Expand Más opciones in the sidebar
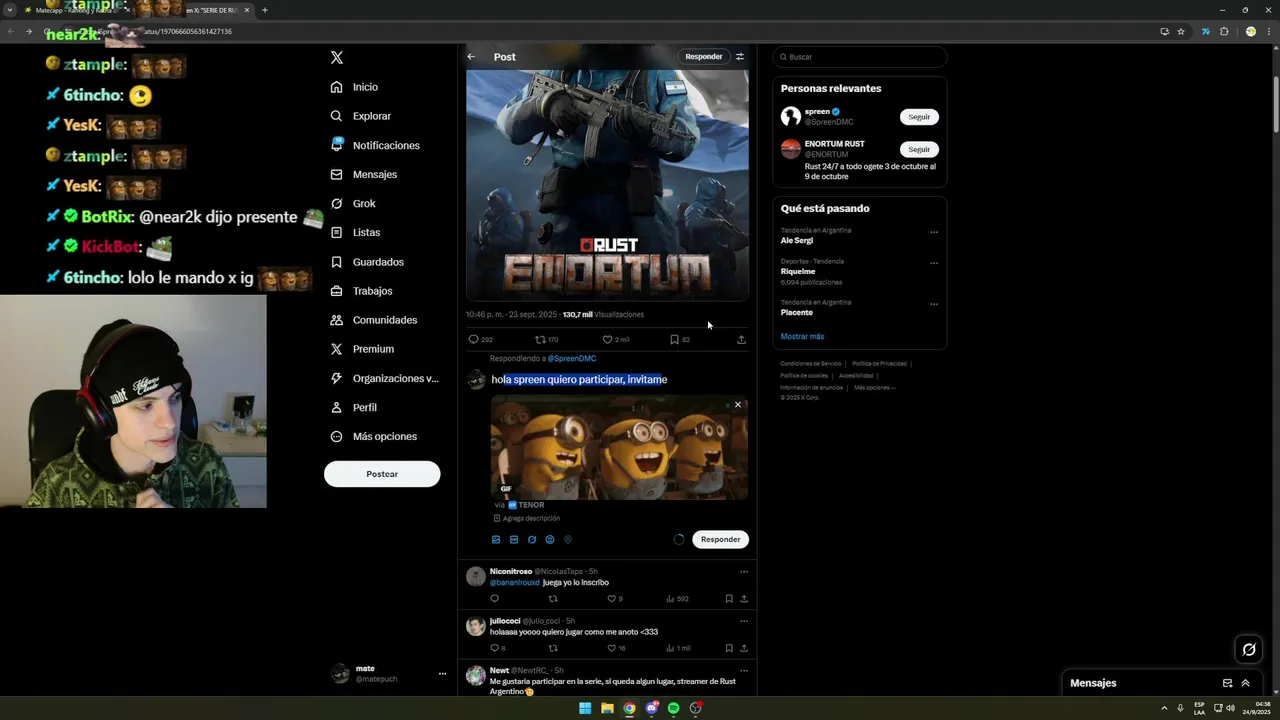Viewport: 1280px width, 720px height. (373, 436)
